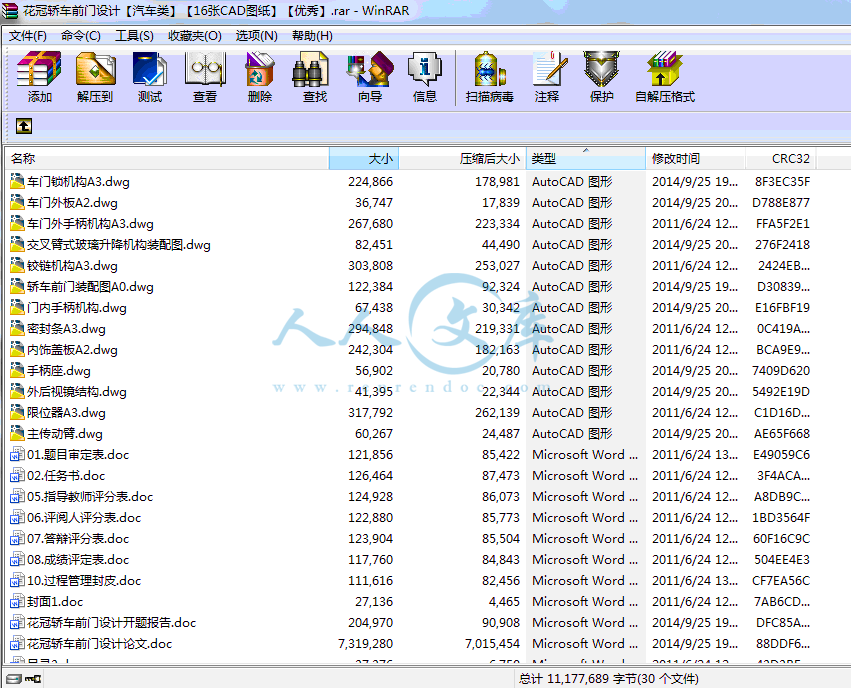Select file 10.过程管理封皮.doc
Viewport: 851px width, 688px height.
pos(84,581)
